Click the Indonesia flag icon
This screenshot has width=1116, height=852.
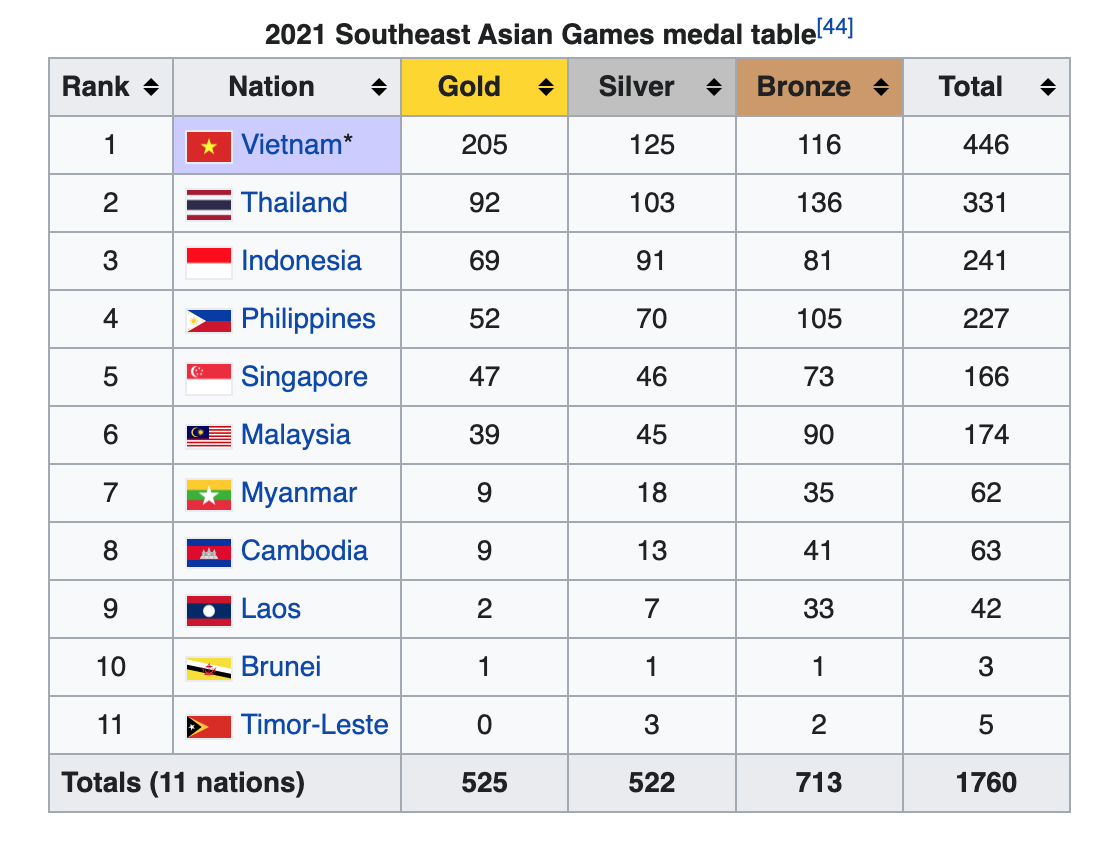coord(209,263)
